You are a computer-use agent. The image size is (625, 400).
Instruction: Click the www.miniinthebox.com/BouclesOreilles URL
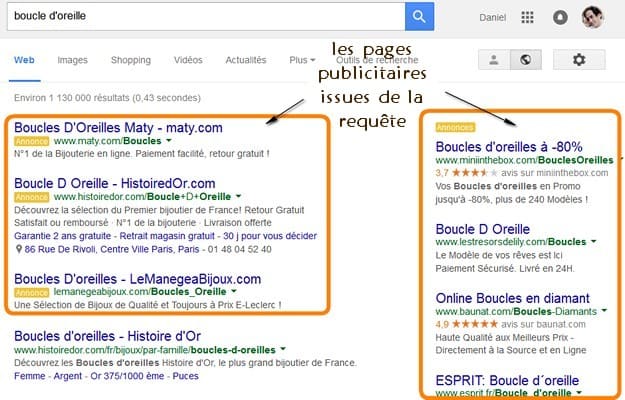click(x=524, y=160)
